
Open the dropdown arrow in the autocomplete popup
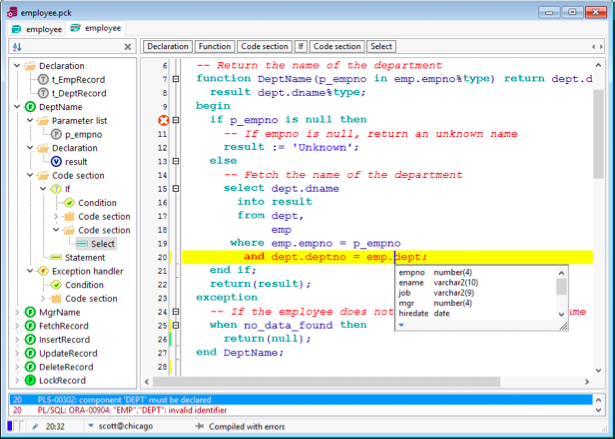pos(401,325)
